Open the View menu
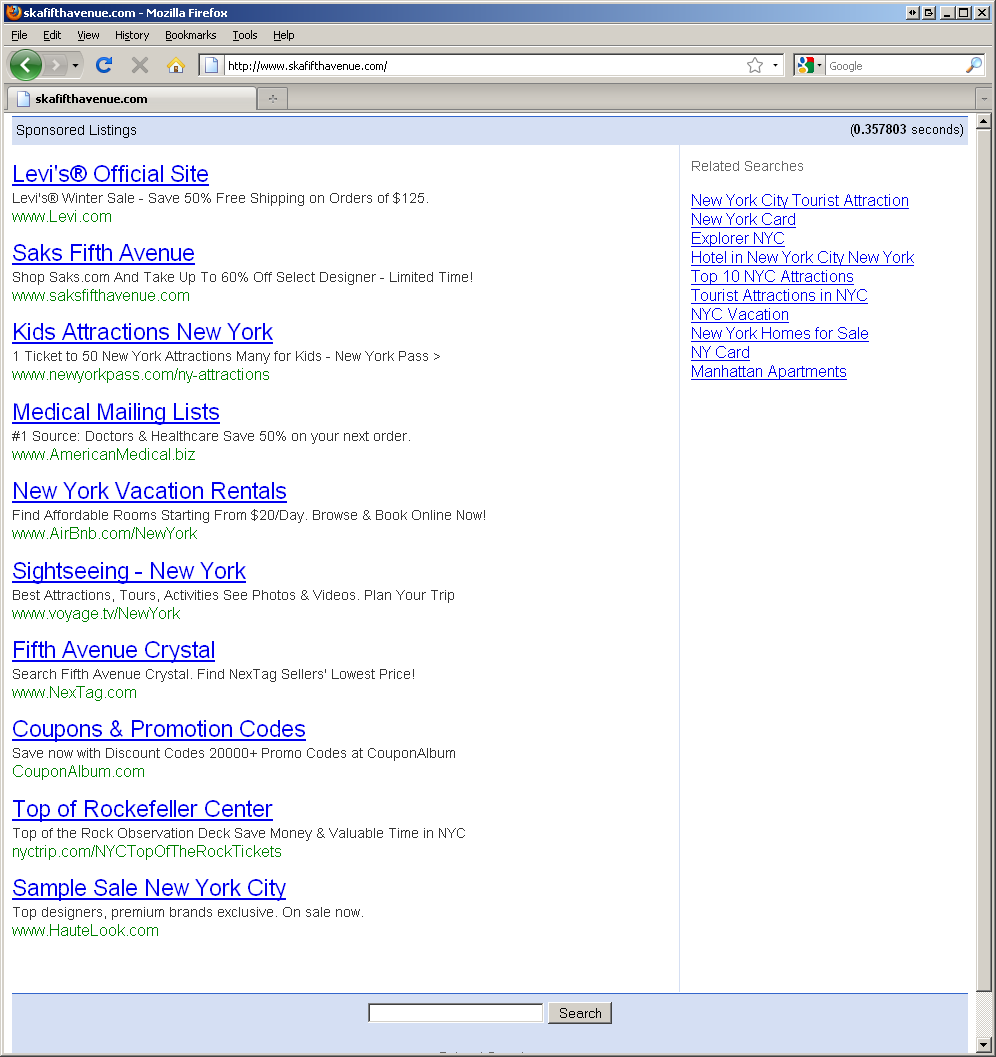996x1057 pixels. pyautogui.click(x=88, y=35)
